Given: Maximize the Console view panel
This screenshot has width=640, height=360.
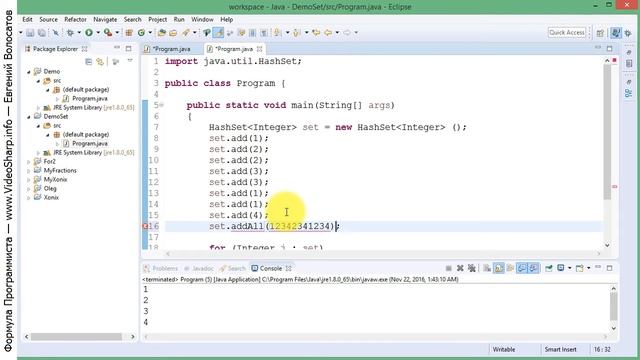Looking at the screenshot, I should coord(609,268).
